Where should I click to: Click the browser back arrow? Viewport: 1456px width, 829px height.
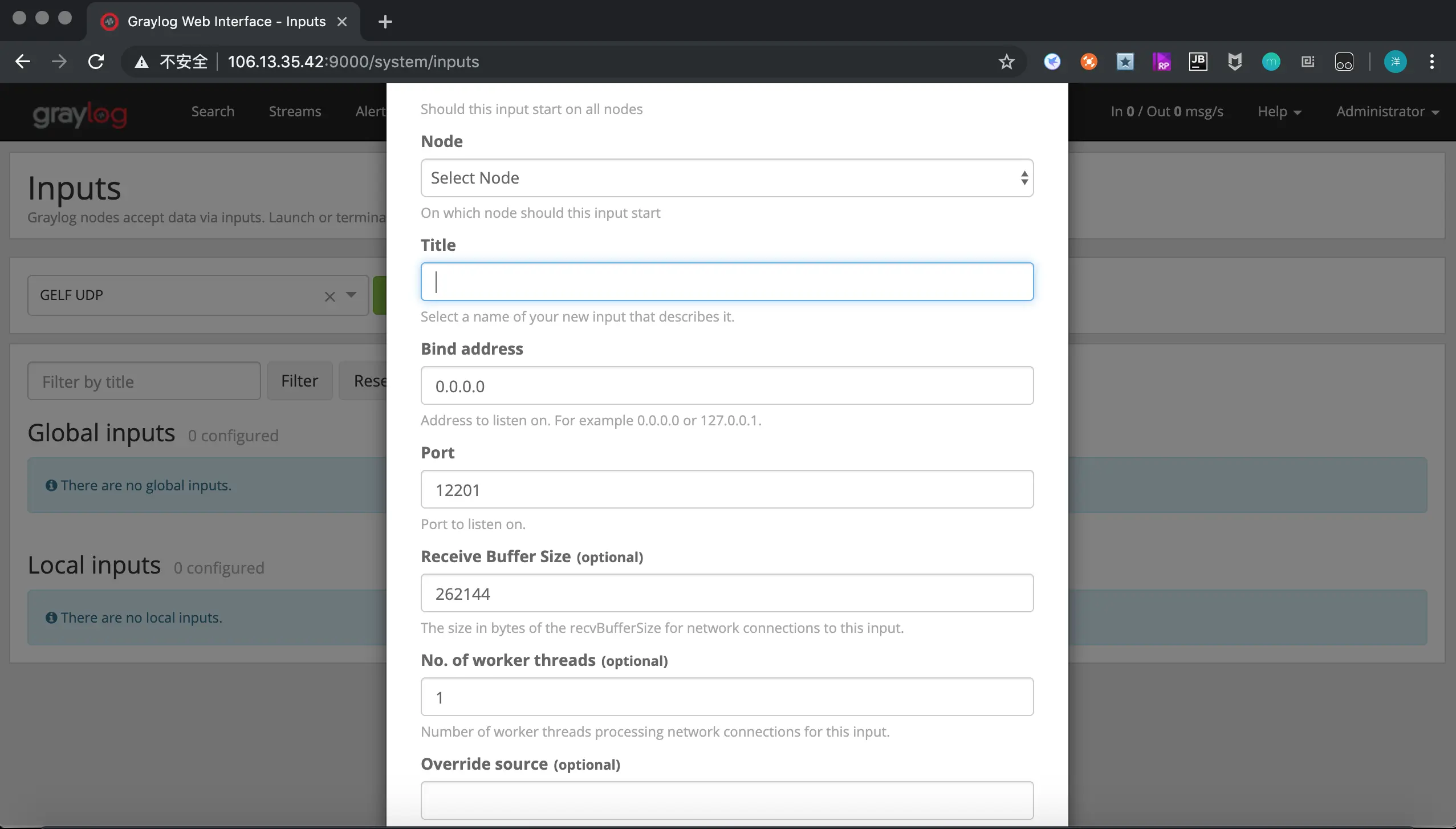[x=23, y=62]
